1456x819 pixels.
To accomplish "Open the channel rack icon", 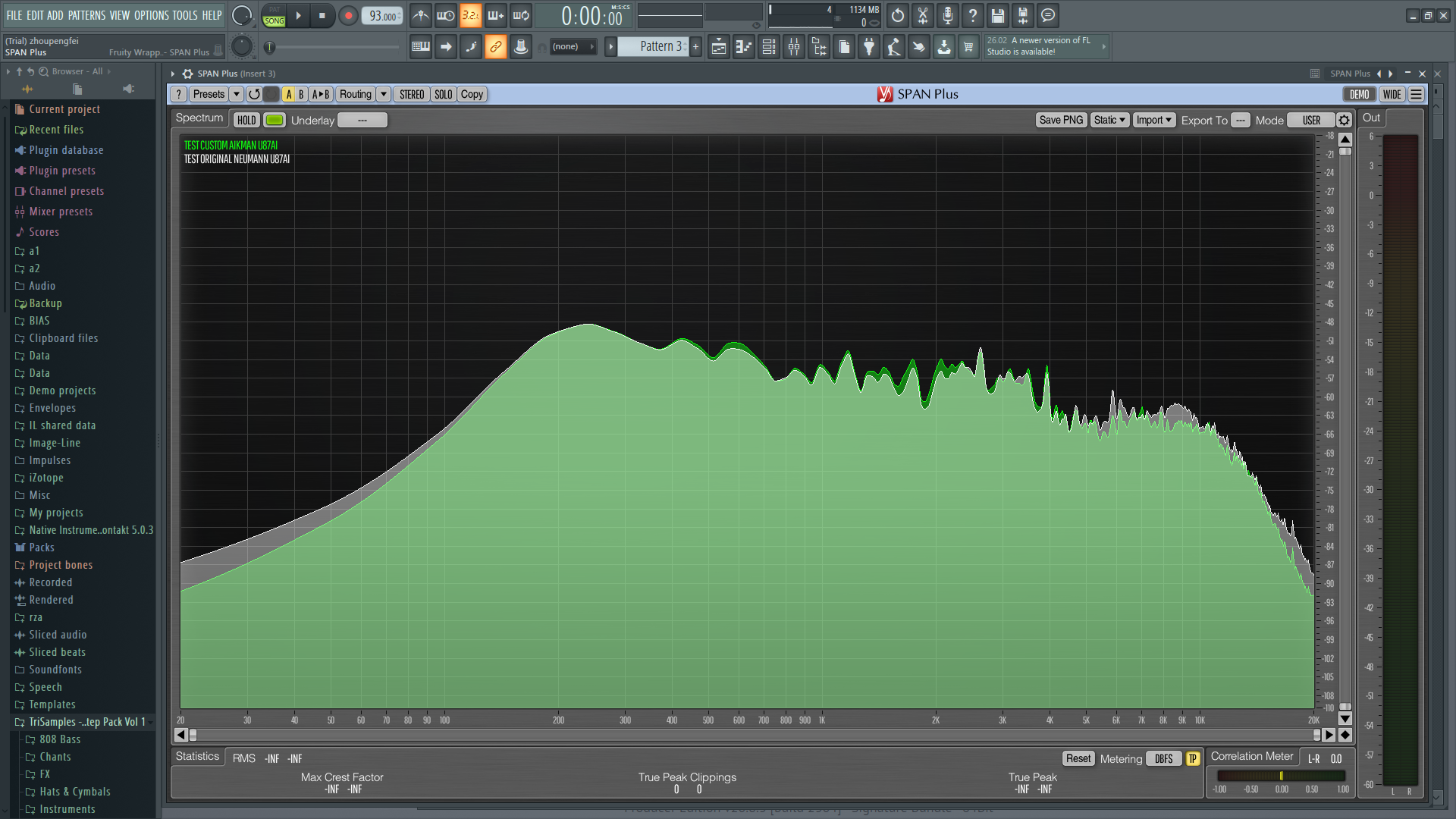I will 769,47.
